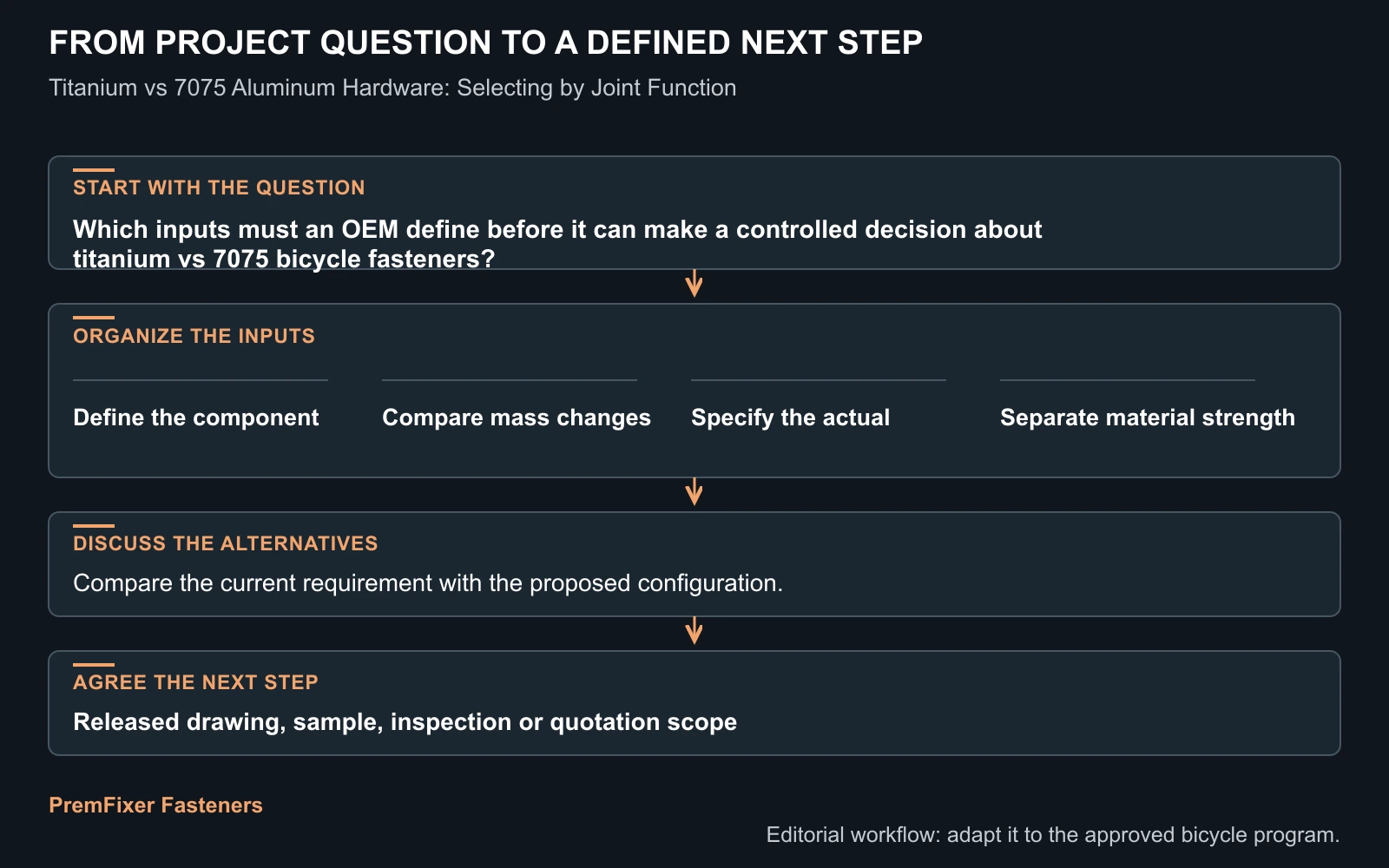The height and width of the screenshot is (868, 1389).
Task: Click the arrow below Organize the Inputs box
Action: 694,491
